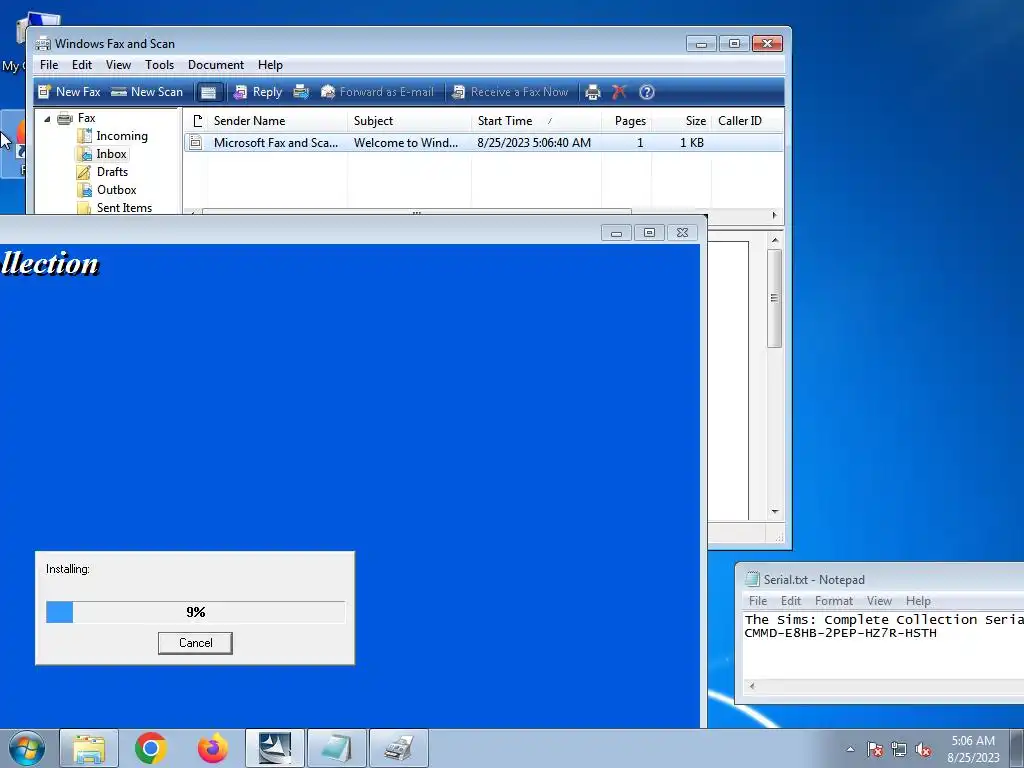Image resolution: width=1024 pixels, height=768 pixels.
Task: Click the Action Center flag tray icon
Action: tap(875, 750)
